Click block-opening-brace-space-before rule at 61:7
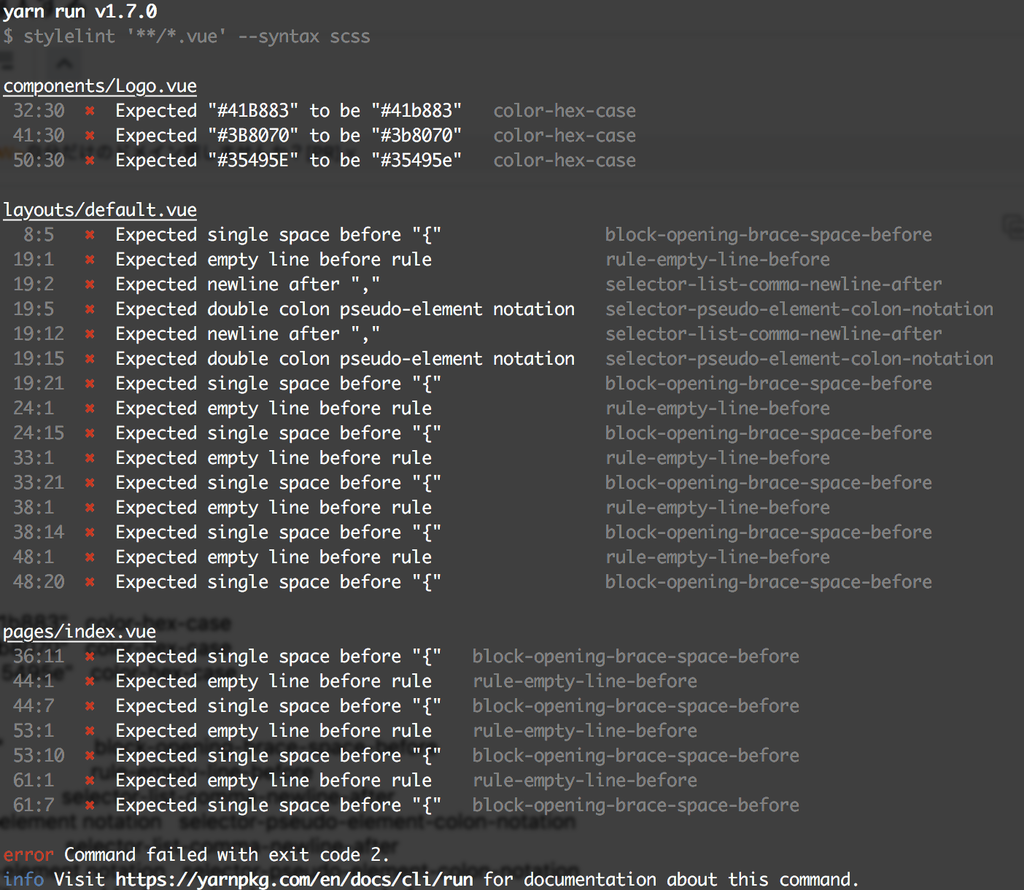Viewport: 1024px width, 890px height. point(636,806)
